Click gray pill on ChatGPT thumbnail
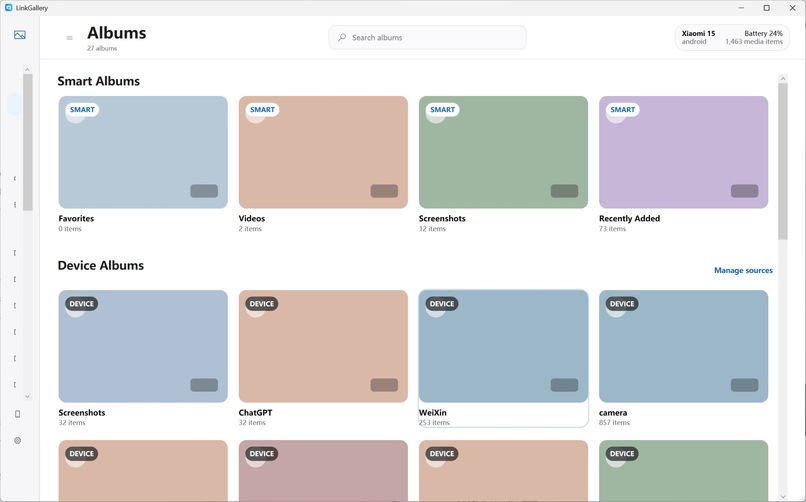This screenshot has height=502, width=806. (384, 385)
